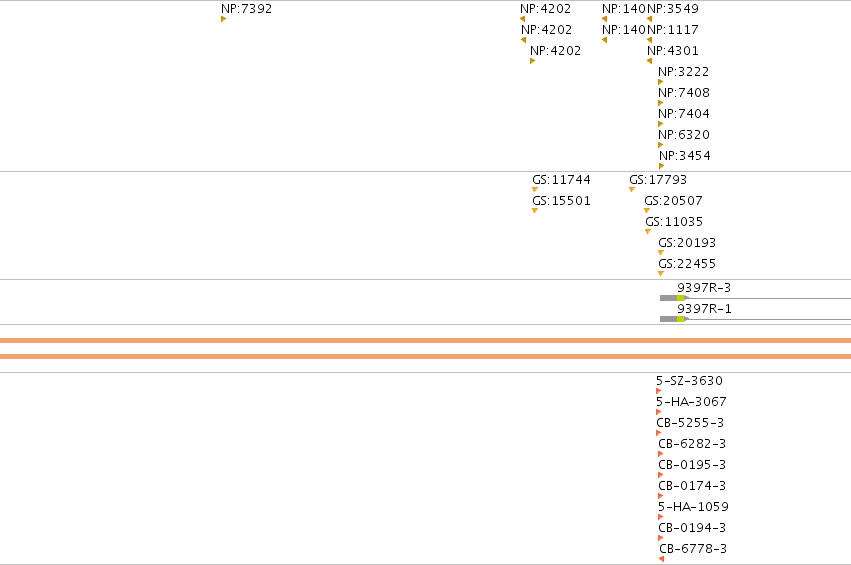Select the gray-yellow bar glyph under 9397R-1

pyautogui.click(x=675, y=319)
